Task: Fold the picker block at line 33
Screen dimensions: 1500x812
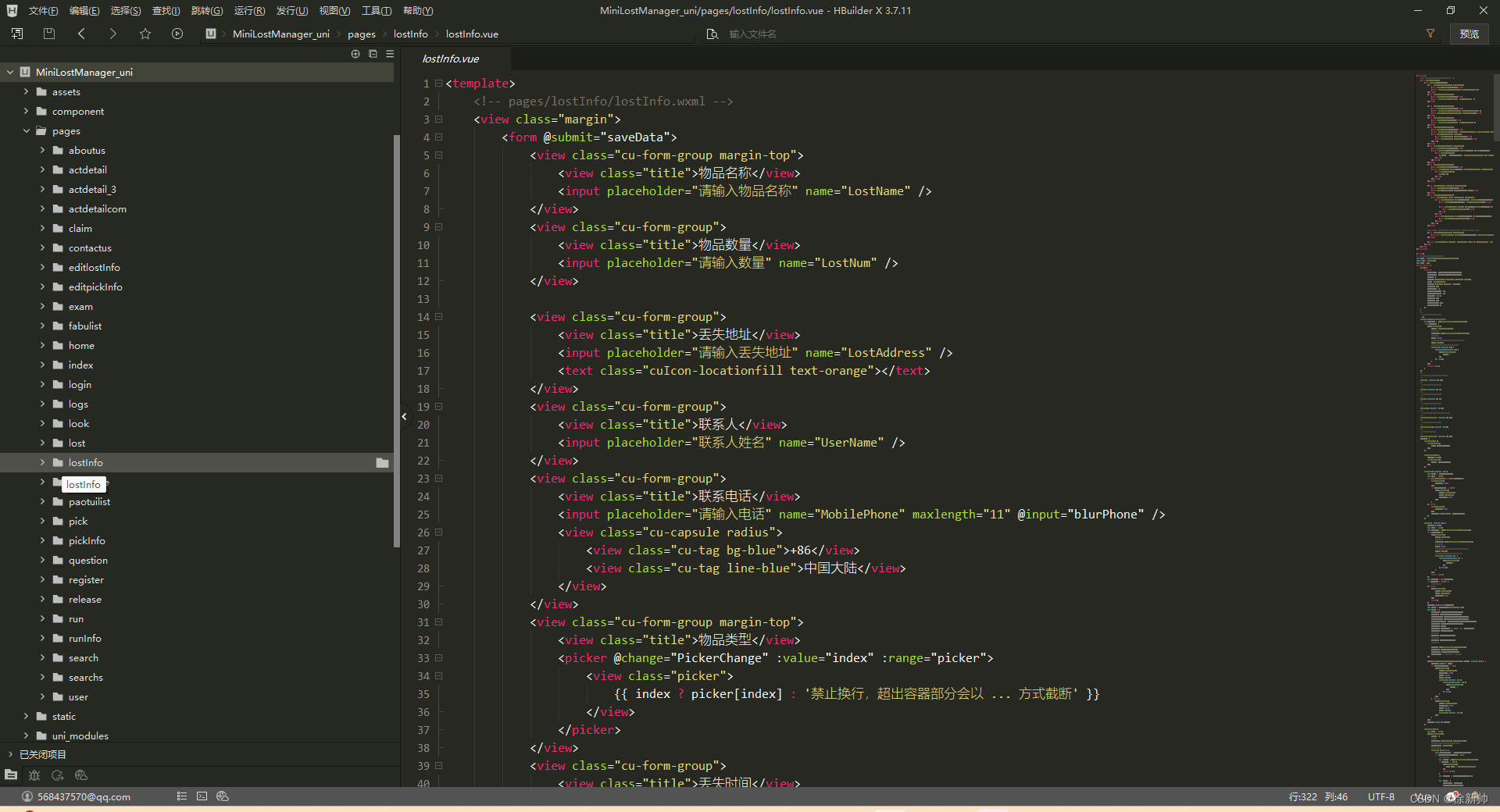Action: click(x=439, y=658)
